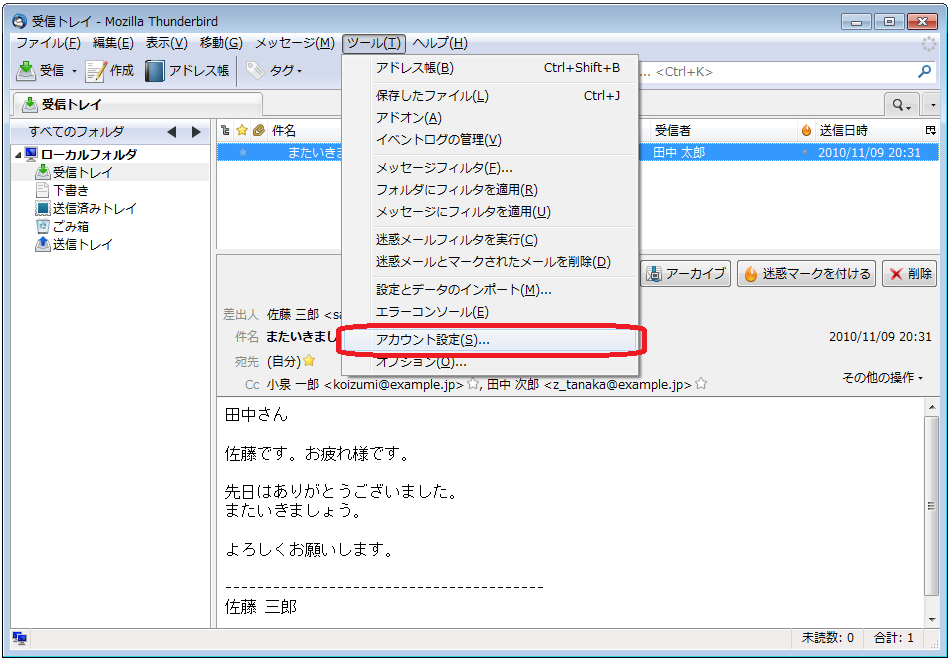Toggle junk status dot on message row
Image resolution: width=950 pixels, height=661 pixels.
805,153
